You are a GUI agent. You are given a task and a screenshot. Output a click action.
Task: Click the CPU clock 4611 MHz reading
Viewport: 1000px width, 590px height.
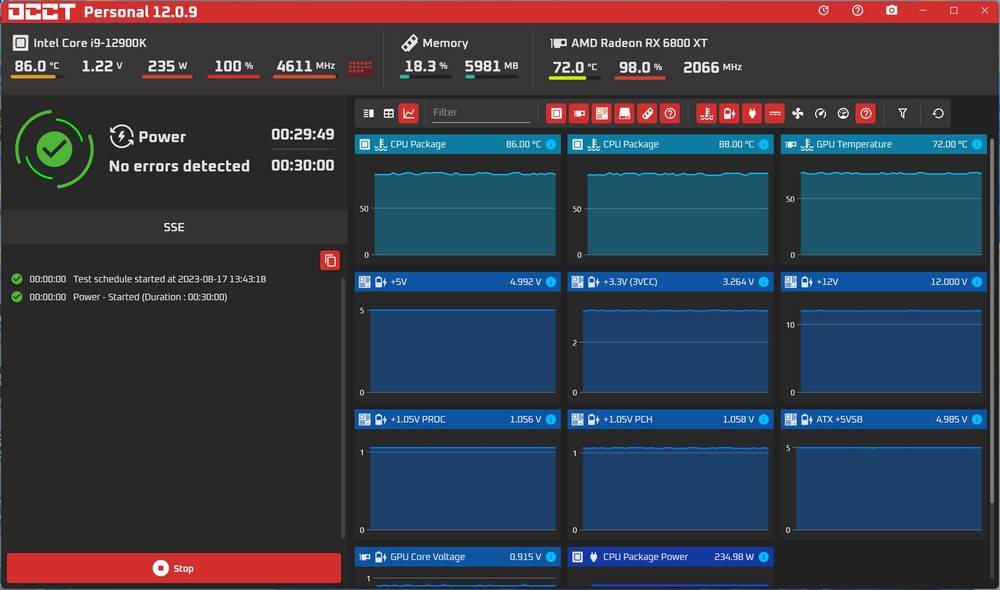pos(305,66)
